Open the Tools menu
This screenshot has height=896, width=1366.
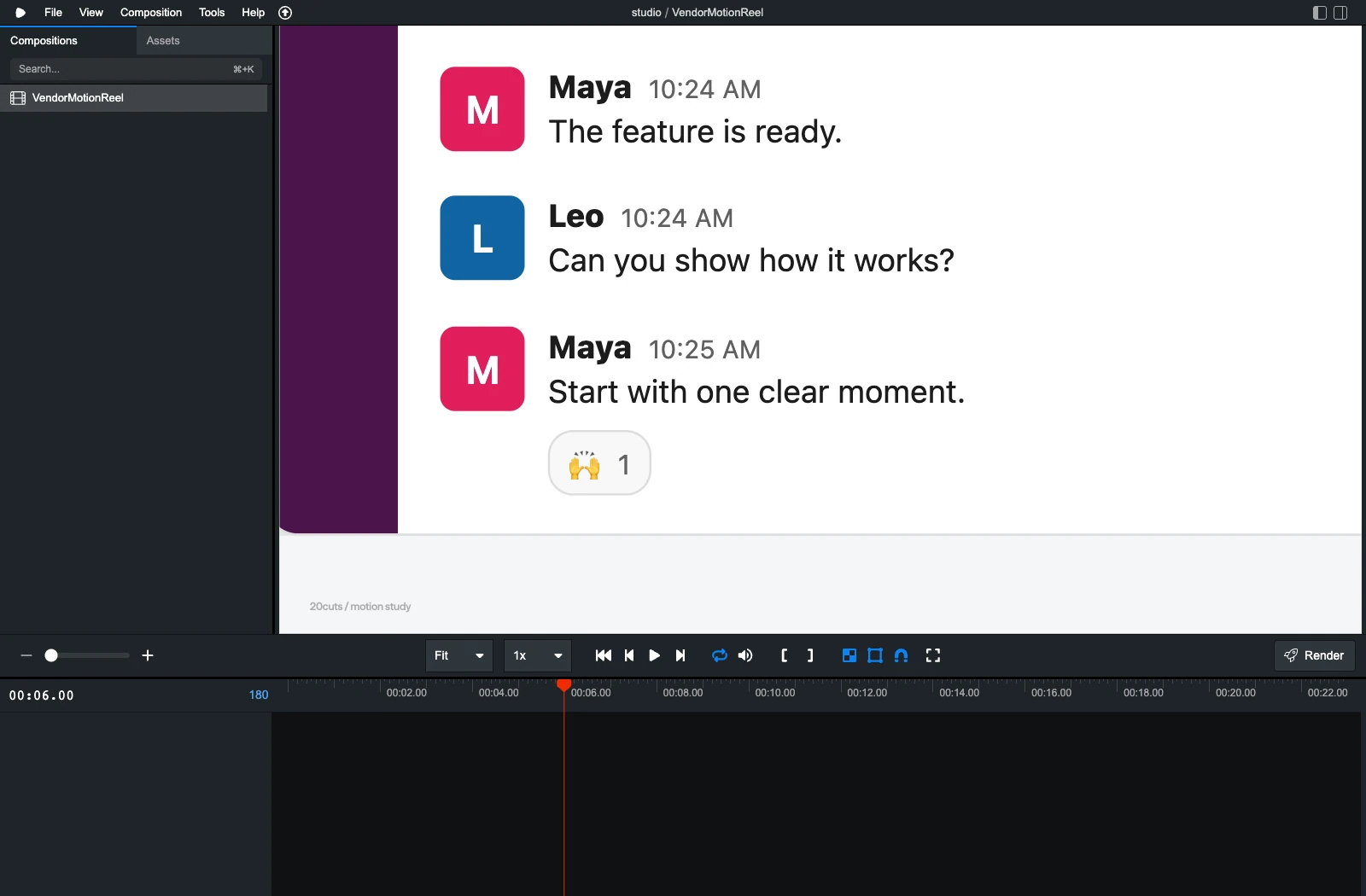[x=212, y=12]
